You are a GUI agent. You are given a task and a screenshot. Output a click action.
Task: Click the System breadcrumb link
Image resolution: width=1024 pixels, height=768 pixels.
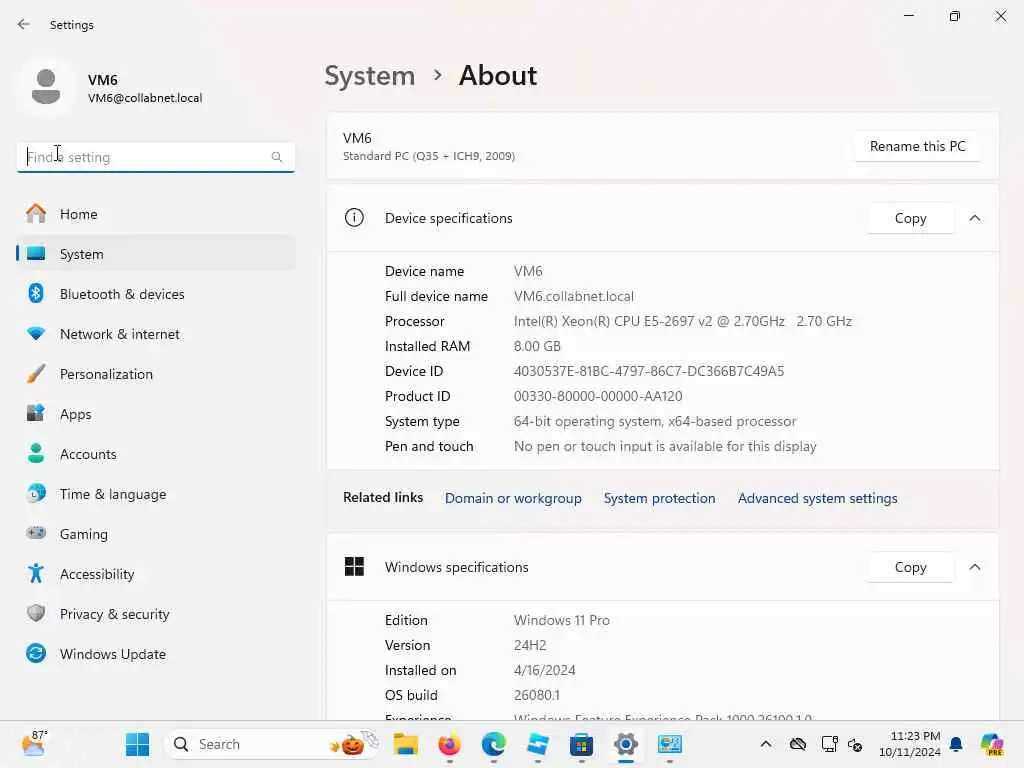[370, 76]
